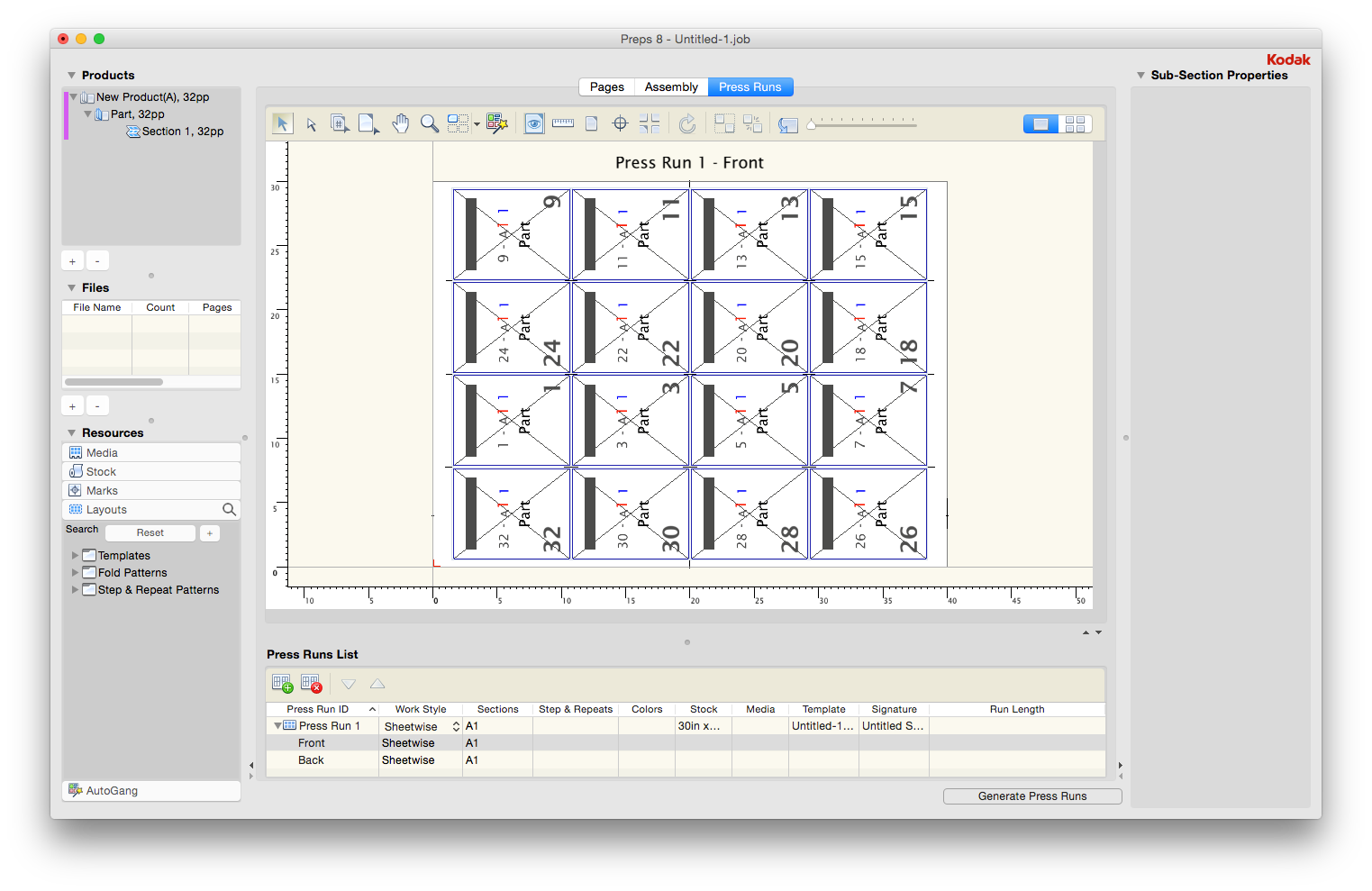Click the add press run icon

(x=282, y=684)
